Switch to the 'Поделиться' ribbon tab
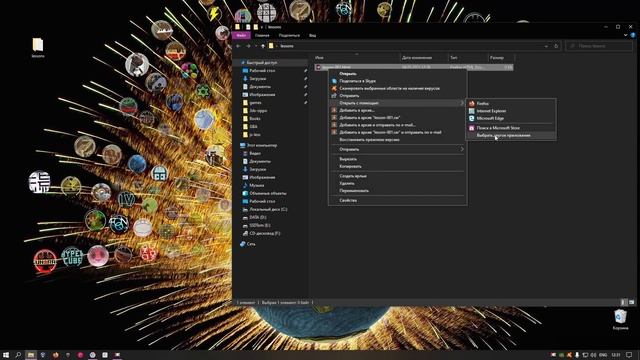Viewport: 640px width, 360px height. 289,36
